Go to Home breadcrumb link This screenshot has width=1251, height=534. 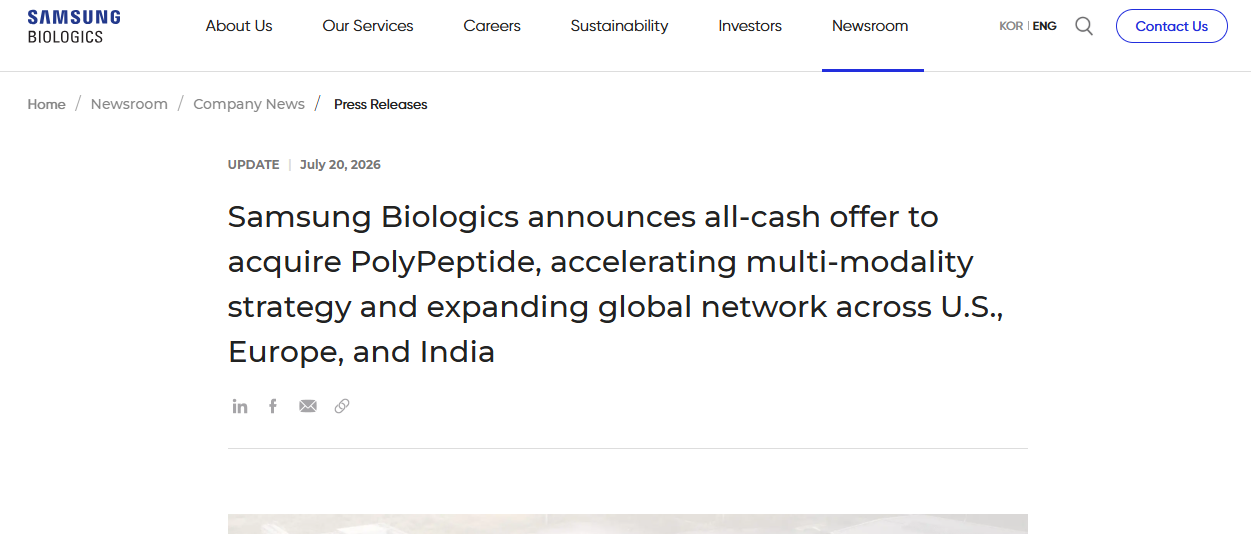46,104
